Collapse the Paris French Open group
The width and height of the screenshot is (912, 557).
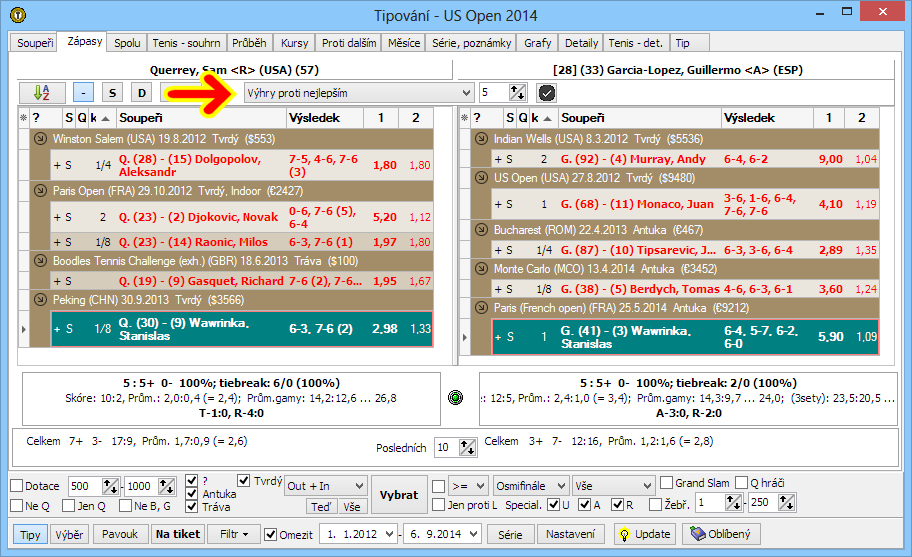click(x=481, y=308)
